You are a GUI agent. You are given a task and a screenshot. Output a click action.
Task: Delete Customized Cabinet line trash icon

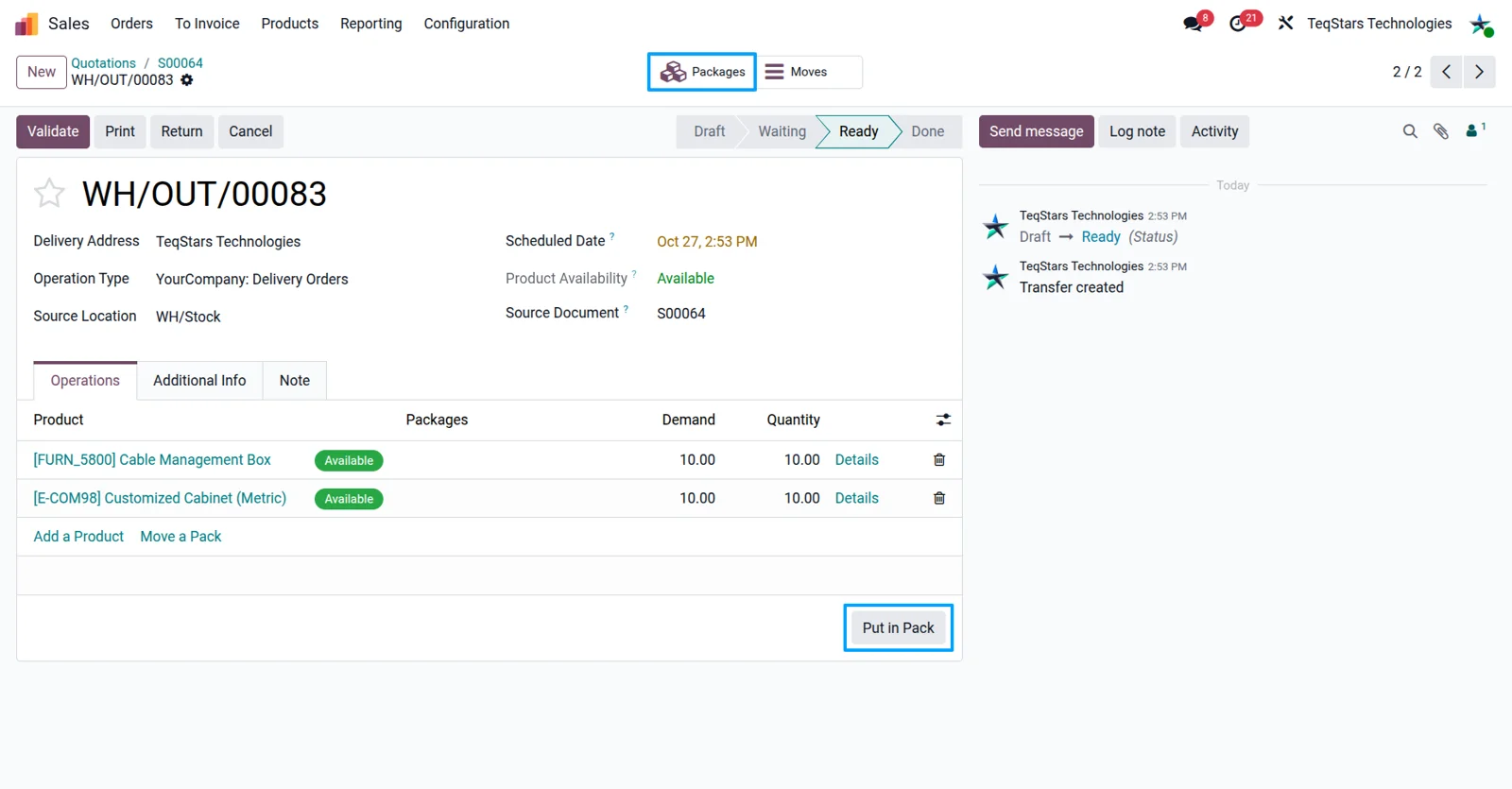[939, 498]
